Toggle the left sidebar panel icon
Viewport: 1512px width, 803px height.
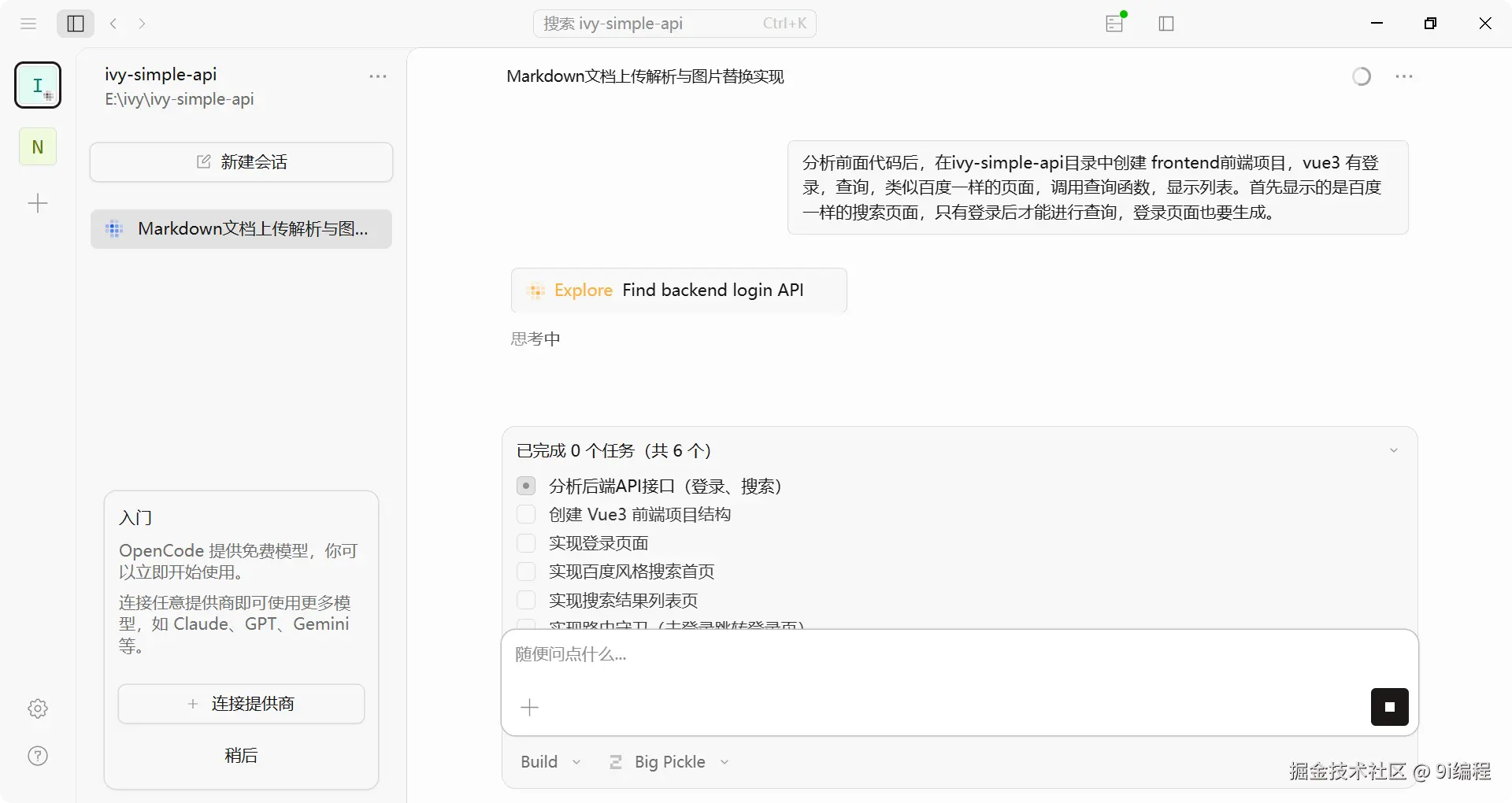(76, 24)
